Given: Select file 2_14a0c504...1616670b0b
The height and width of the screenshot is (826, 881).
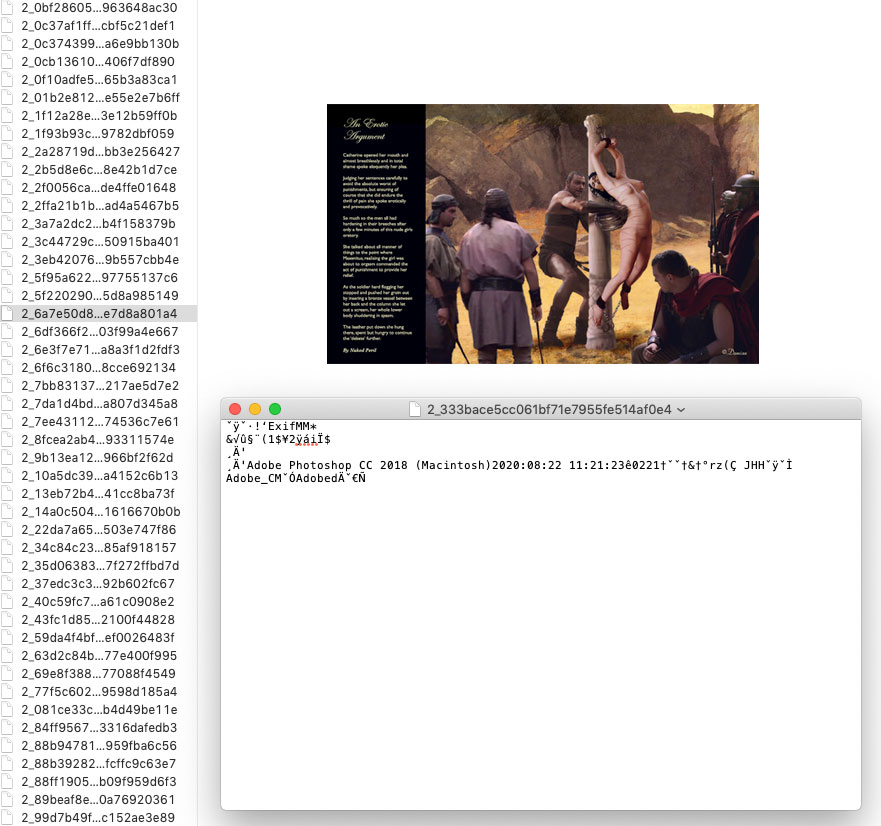Looking at the screenshot, I should coord(100,512).
